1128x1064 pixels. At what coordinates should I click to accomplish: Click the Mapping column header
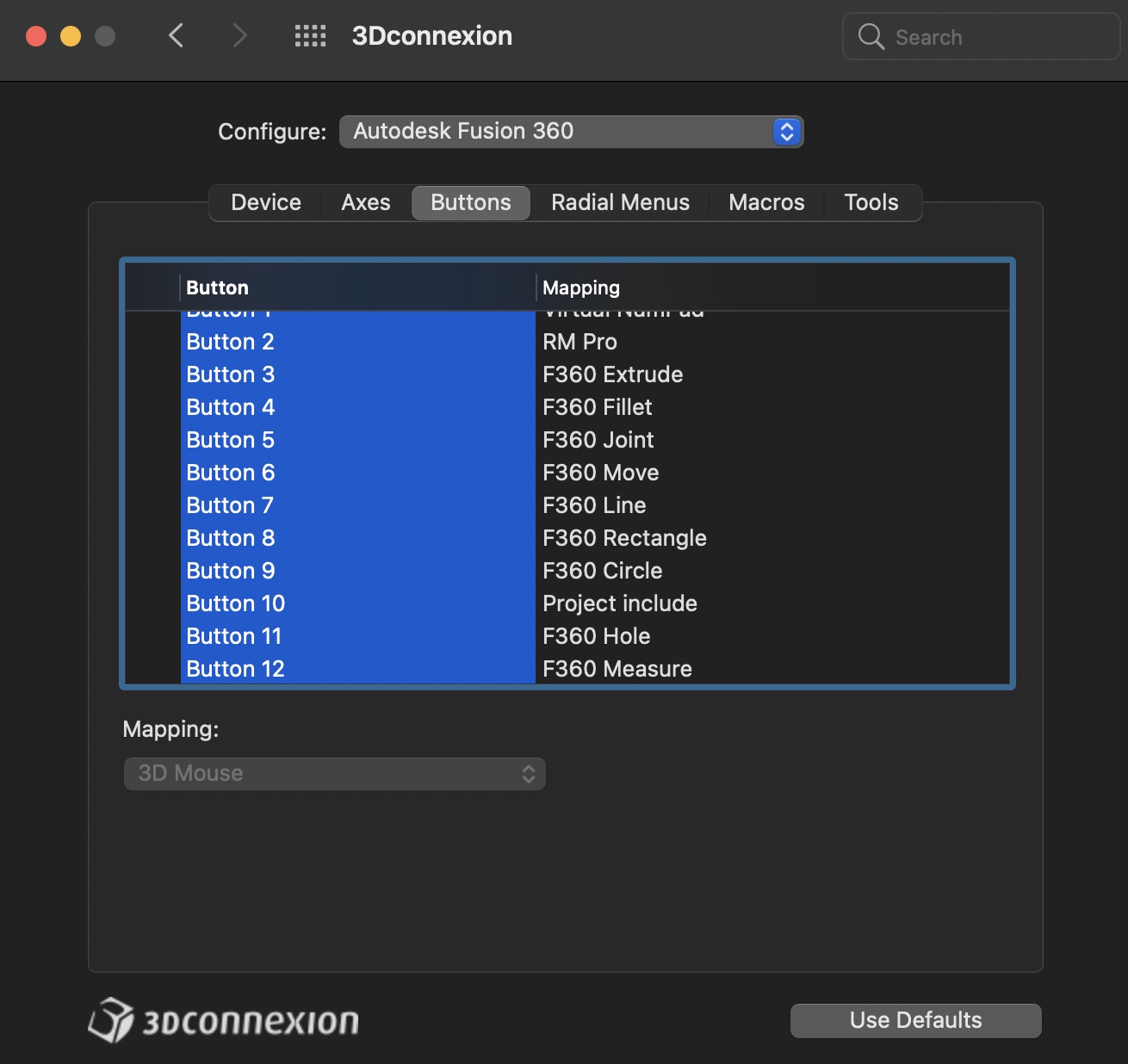click(x=772, y=288)
